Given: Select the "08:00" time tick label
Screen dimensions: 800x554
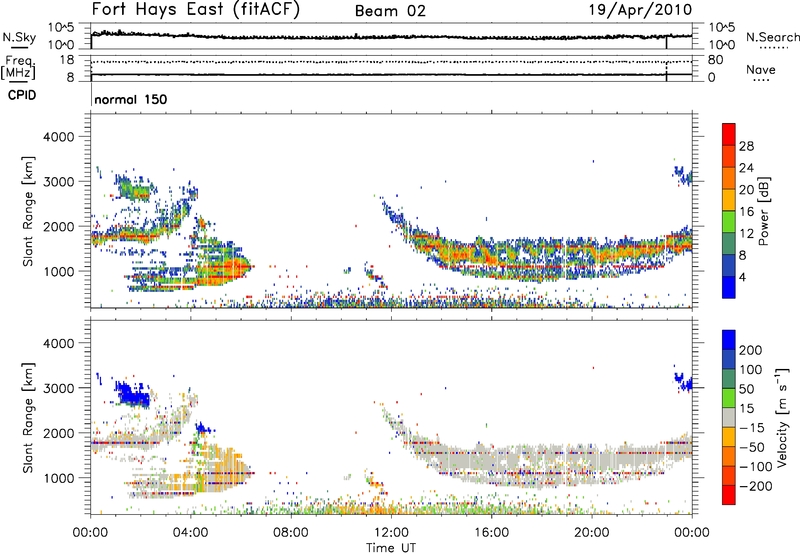Looking at the screenshot, I should (290, 533).
